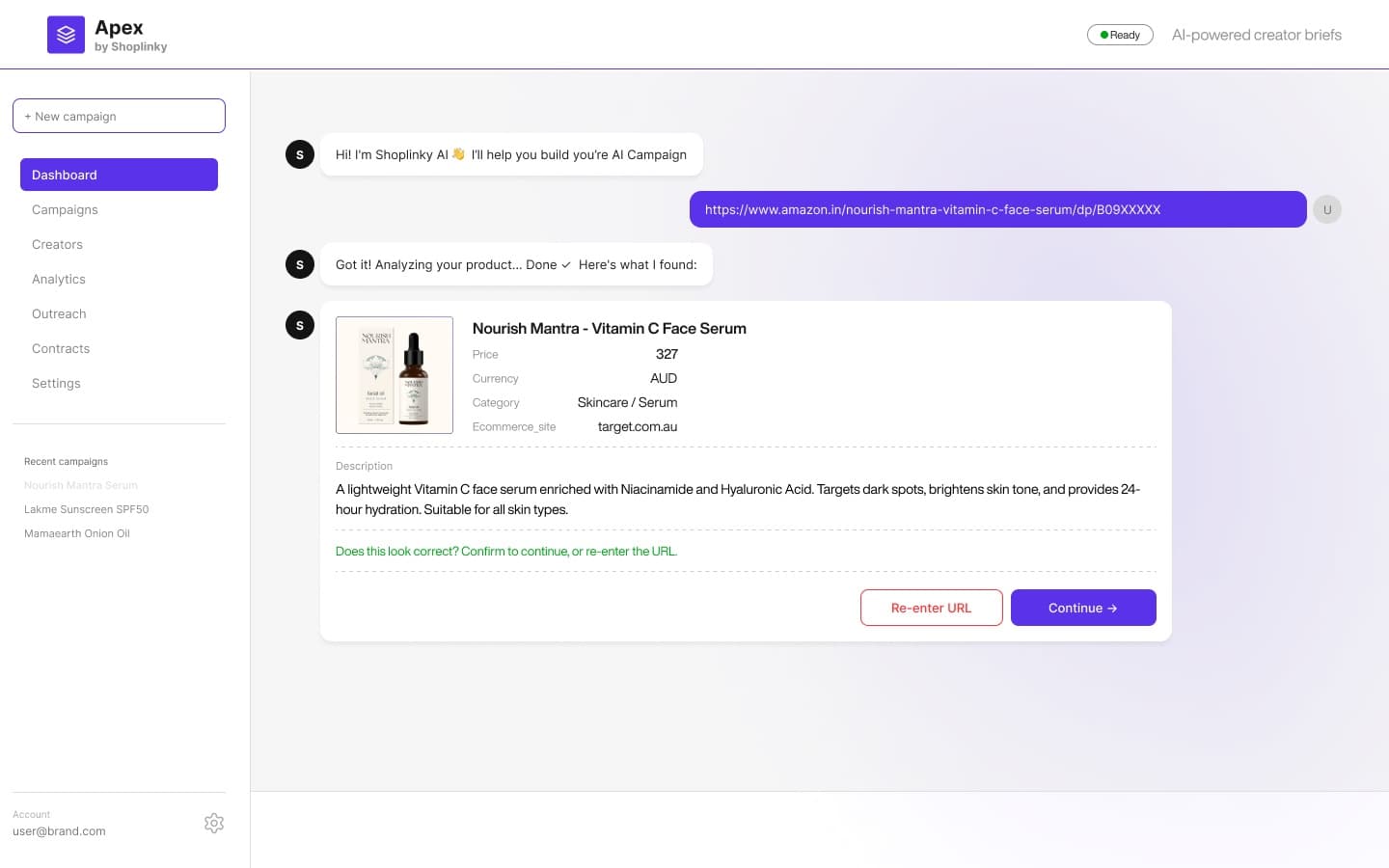Click Shoplinky avatar beside 'Got it!' message
This screenshot has height=868, width=1389.
(300, 264)
